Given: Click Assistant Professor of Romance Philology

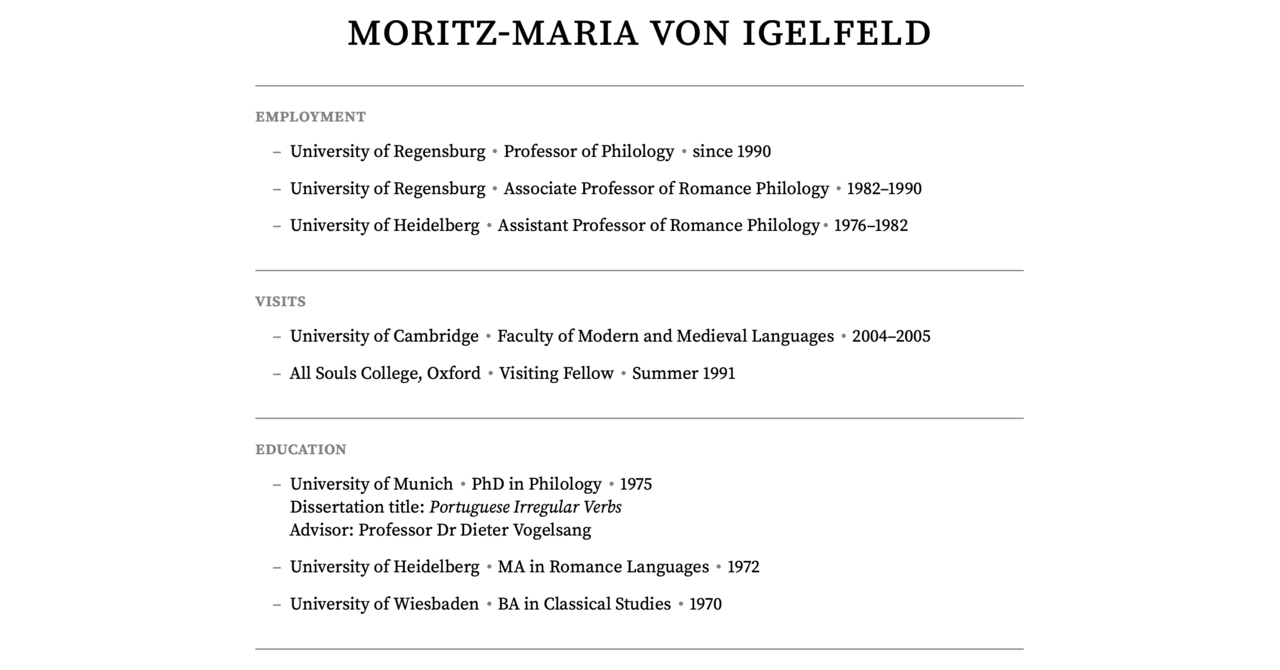Looking at the screenshot, I should [658, 226].
